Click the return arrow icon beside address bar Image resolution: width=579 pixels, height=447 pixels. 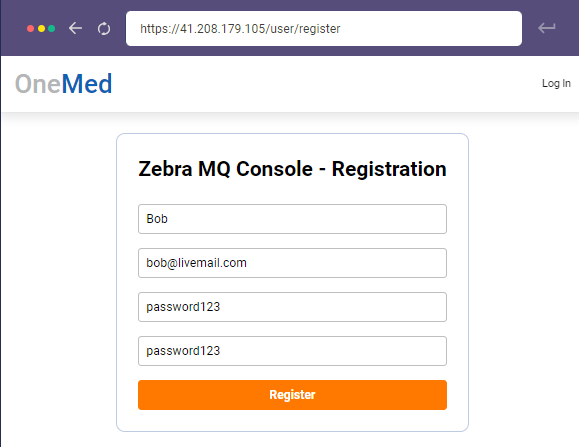(x=547, y=28)
